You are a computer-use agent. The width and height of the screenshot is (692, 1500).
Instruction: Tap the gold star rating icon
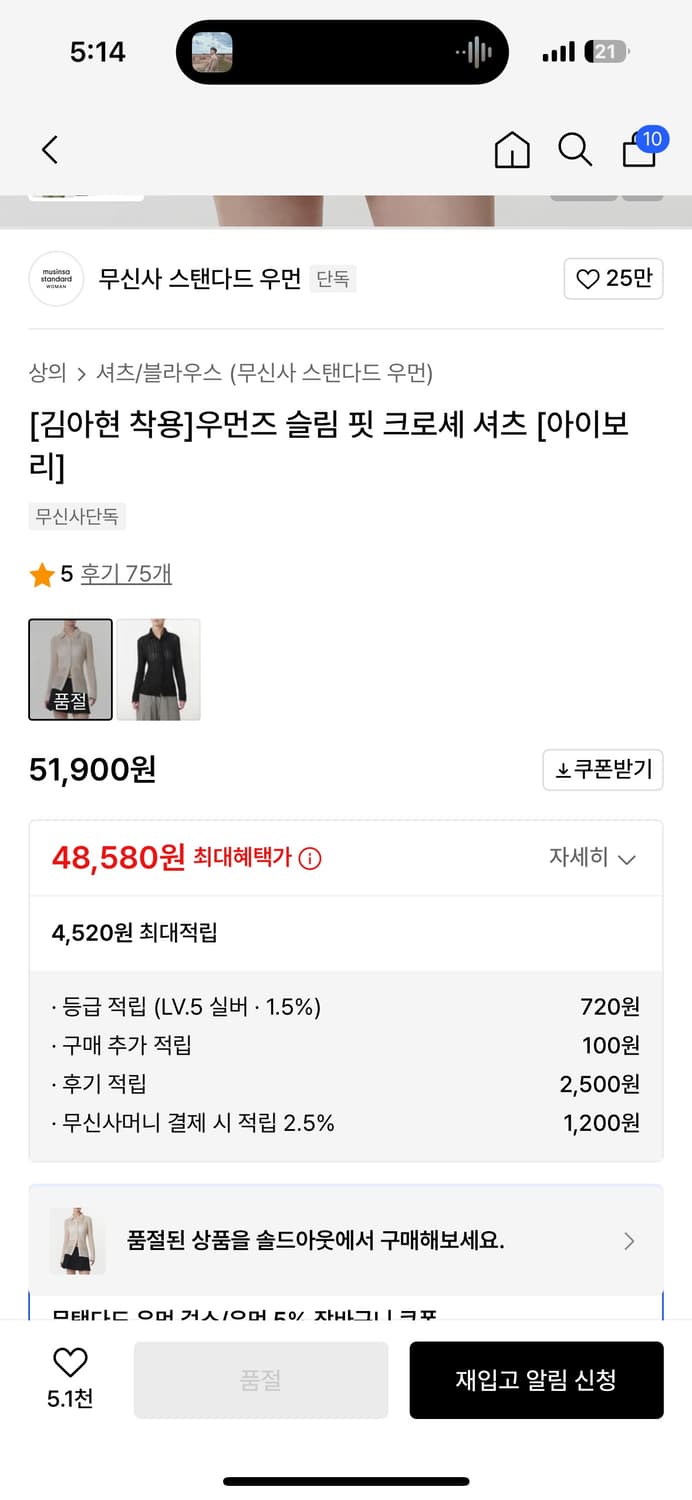(x=42, y=575)
